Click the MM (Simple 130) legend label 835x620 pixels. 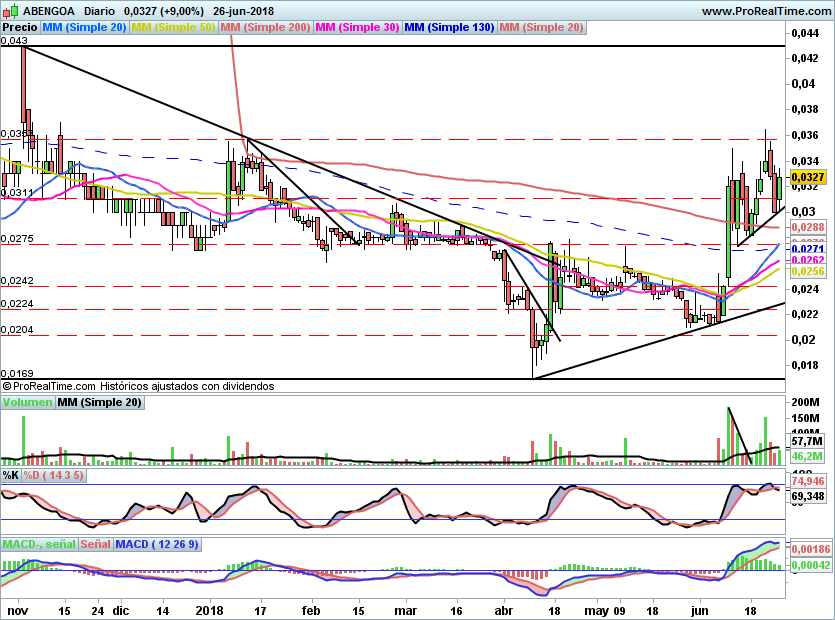(449, 27)
